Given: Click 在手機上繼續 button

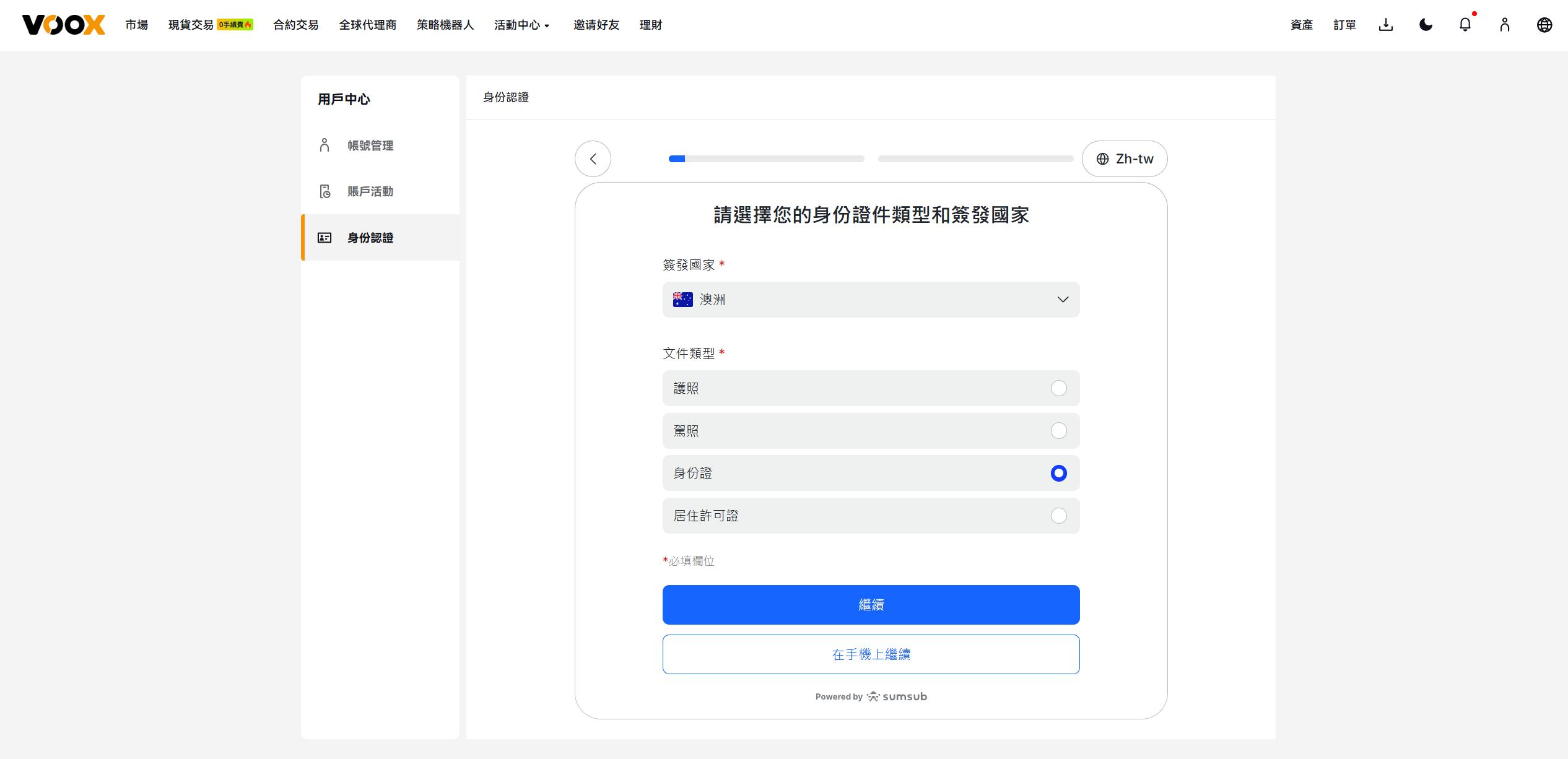Looking at the screenshot, I should pos(871,654).
